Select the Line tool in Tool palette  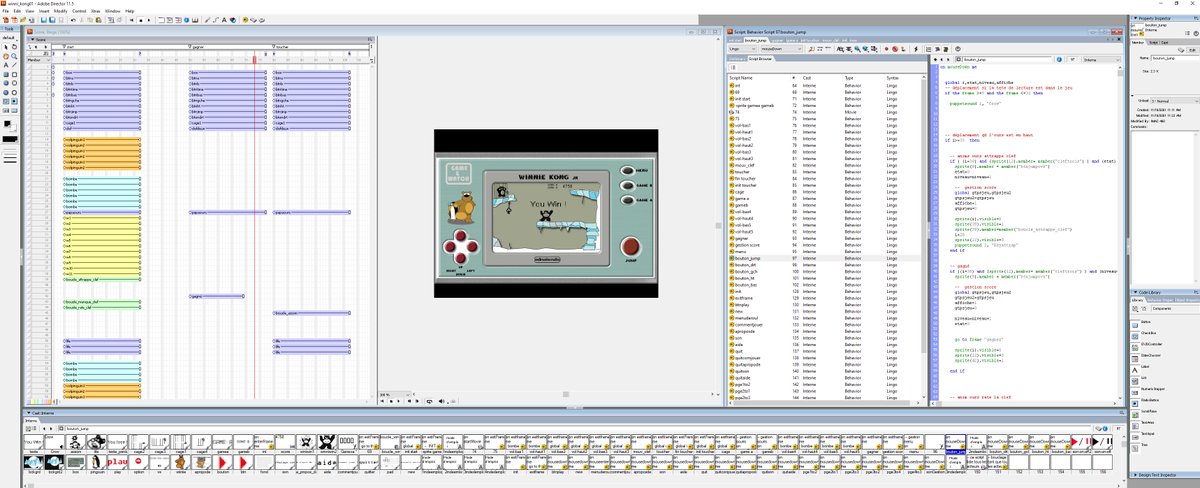tap(14, 65)
